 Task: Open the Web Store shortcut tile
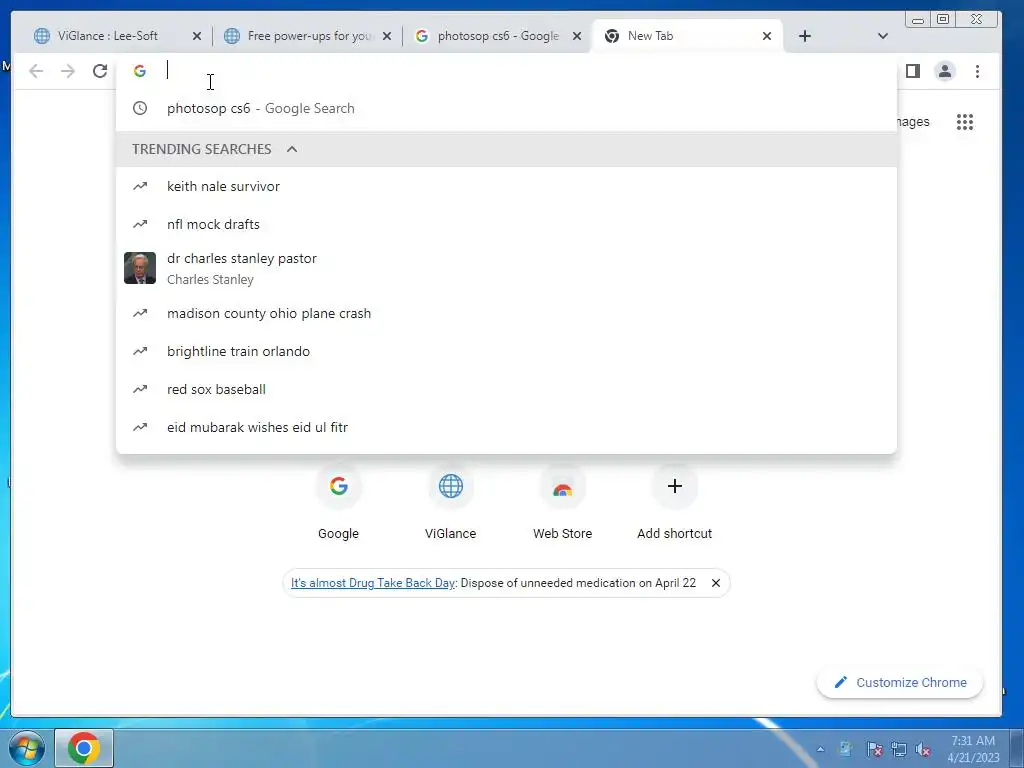[562, 504]
